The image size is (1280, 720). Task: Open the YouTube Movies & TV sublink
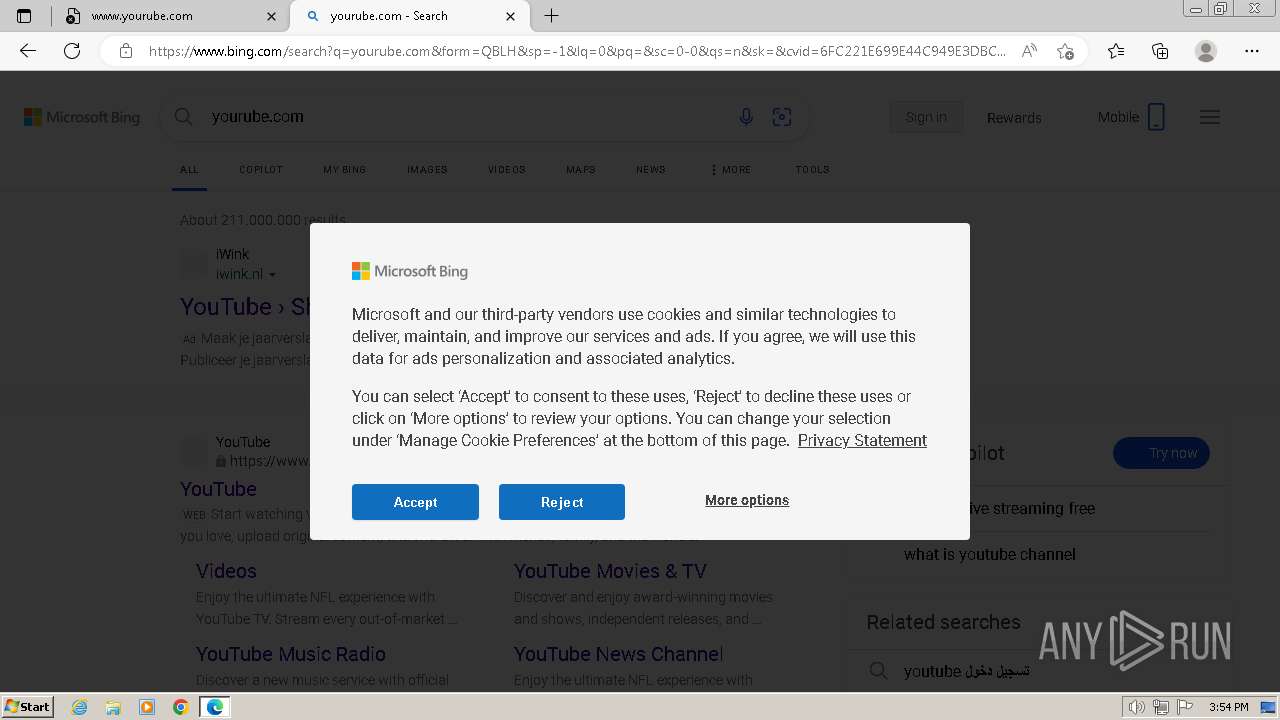click(x=610, y=571)
